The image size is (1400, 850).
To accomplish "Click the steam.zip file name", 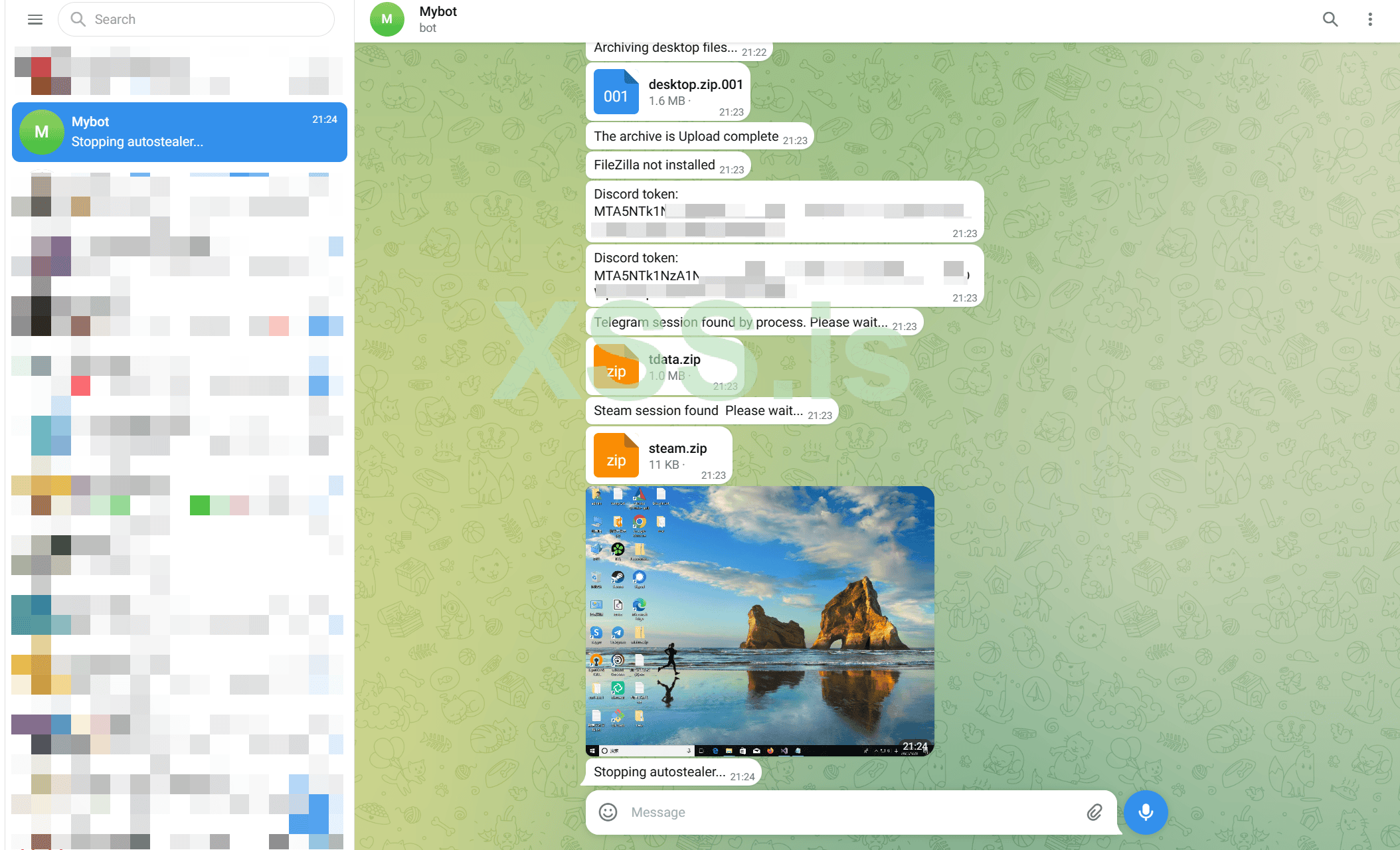I will pyautogui.click(x=677, y=448).
